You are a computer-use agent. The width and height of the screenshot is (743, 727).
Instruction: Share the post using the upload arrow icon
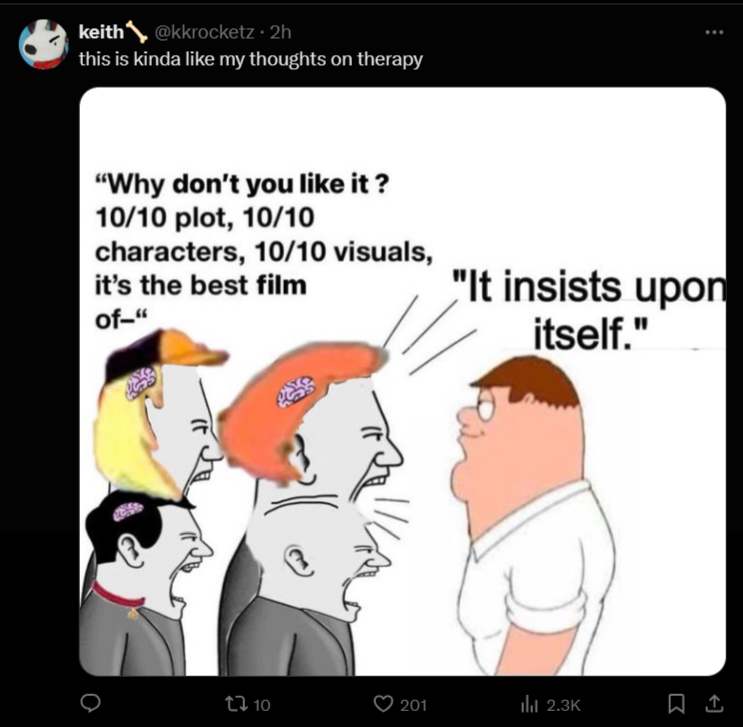pyautogui.click(x=715, y=704)
